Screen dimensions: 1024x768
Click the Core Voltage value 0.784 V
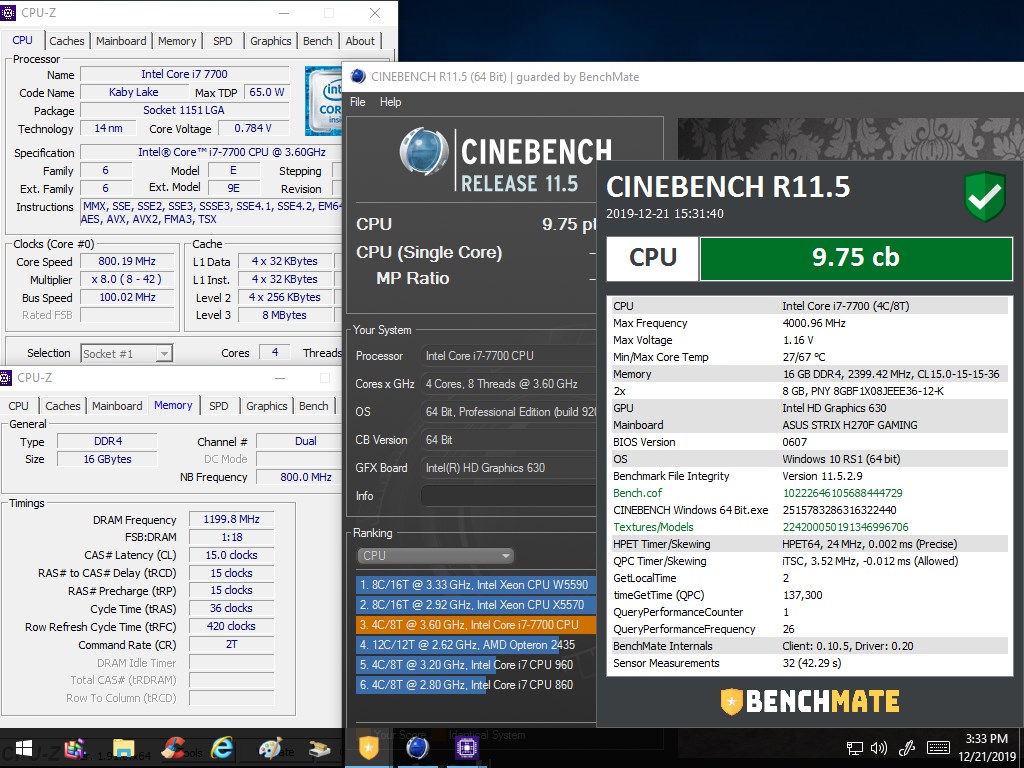pos(253,128)
